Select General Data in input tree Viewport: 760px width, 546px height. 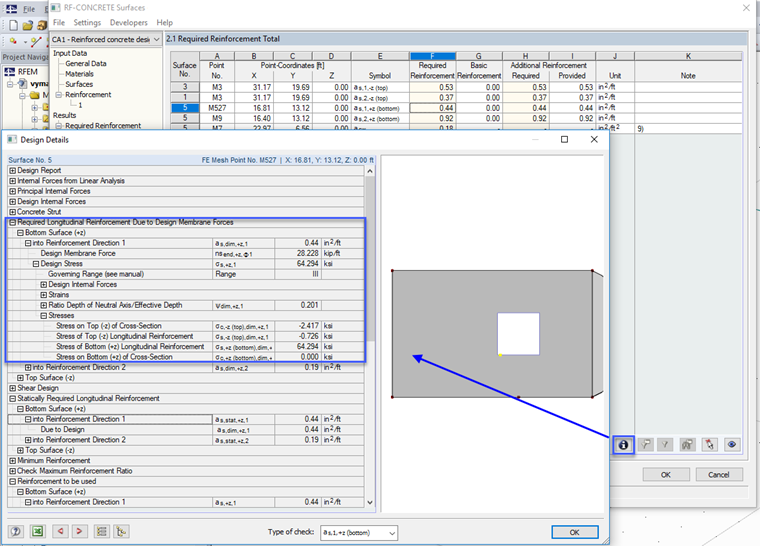[x=86, y=64]
